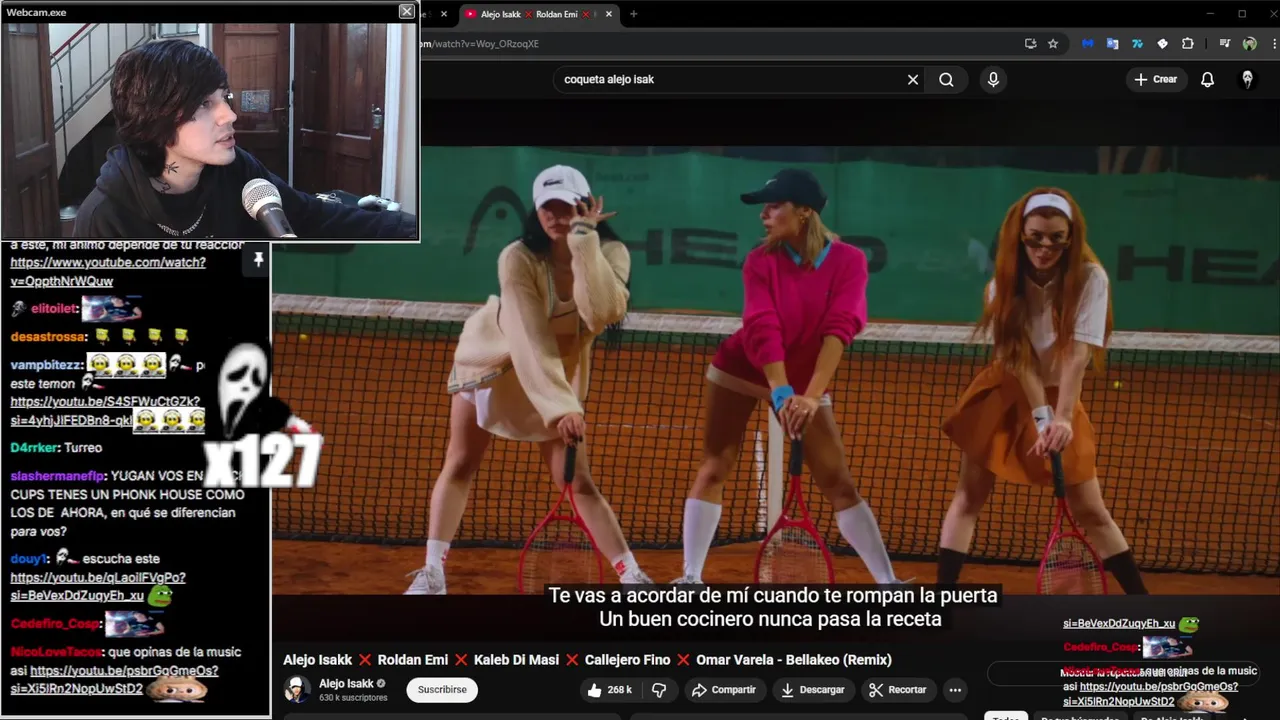Open the media control playlist icon

click(x=1224, y=44)
